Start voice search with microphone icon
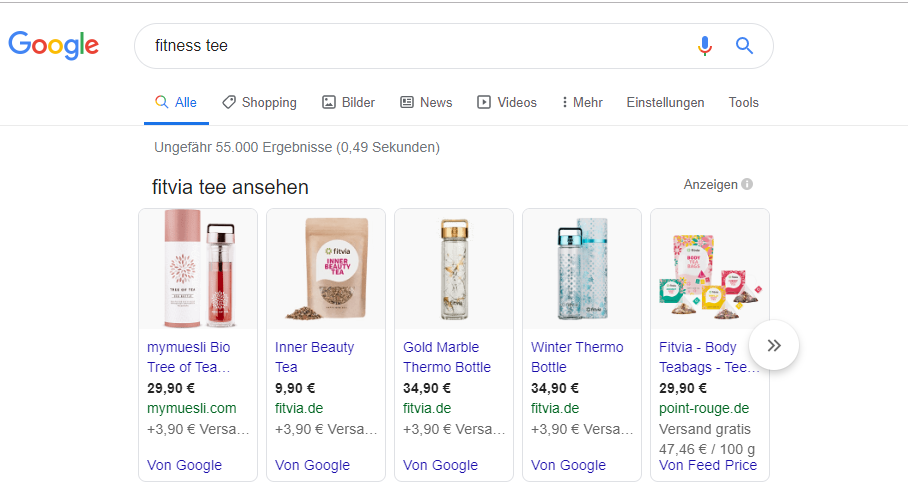Image resolution: width=908 pixels, height=493 pixels. point(705,46)
